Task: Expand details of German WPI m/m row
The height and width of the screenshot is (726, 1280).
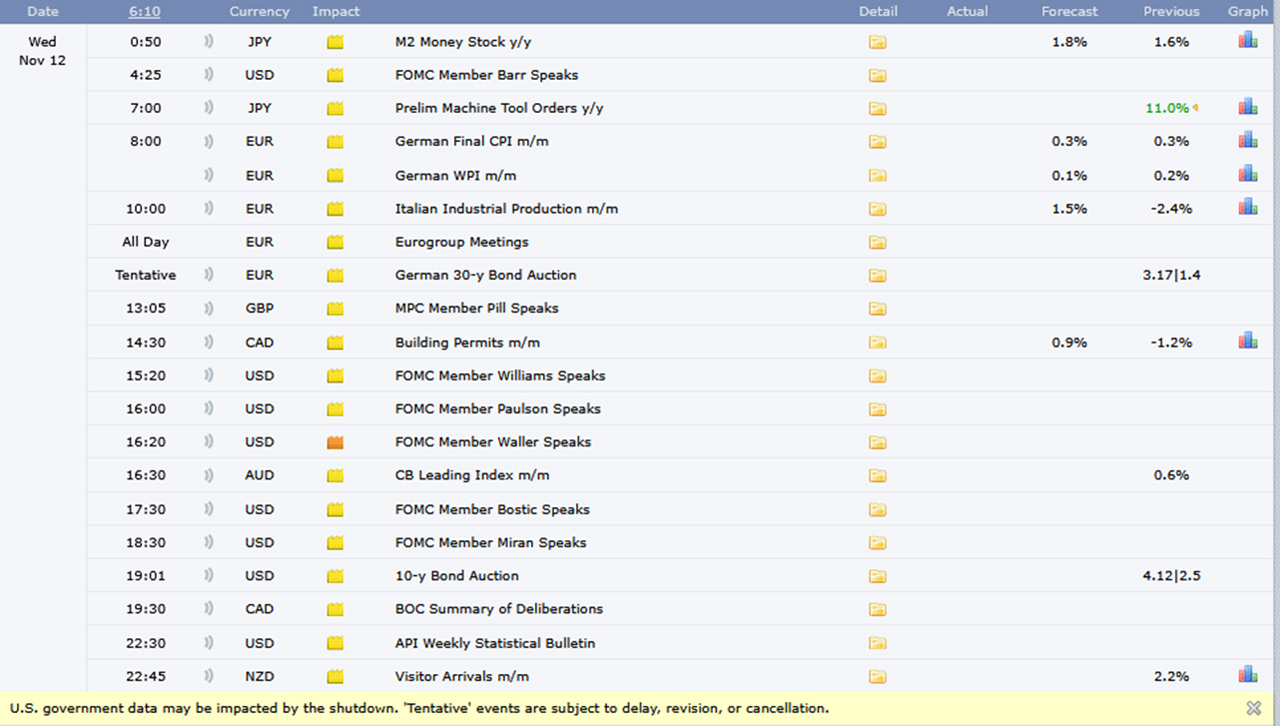Action: (x=877, y=176)
